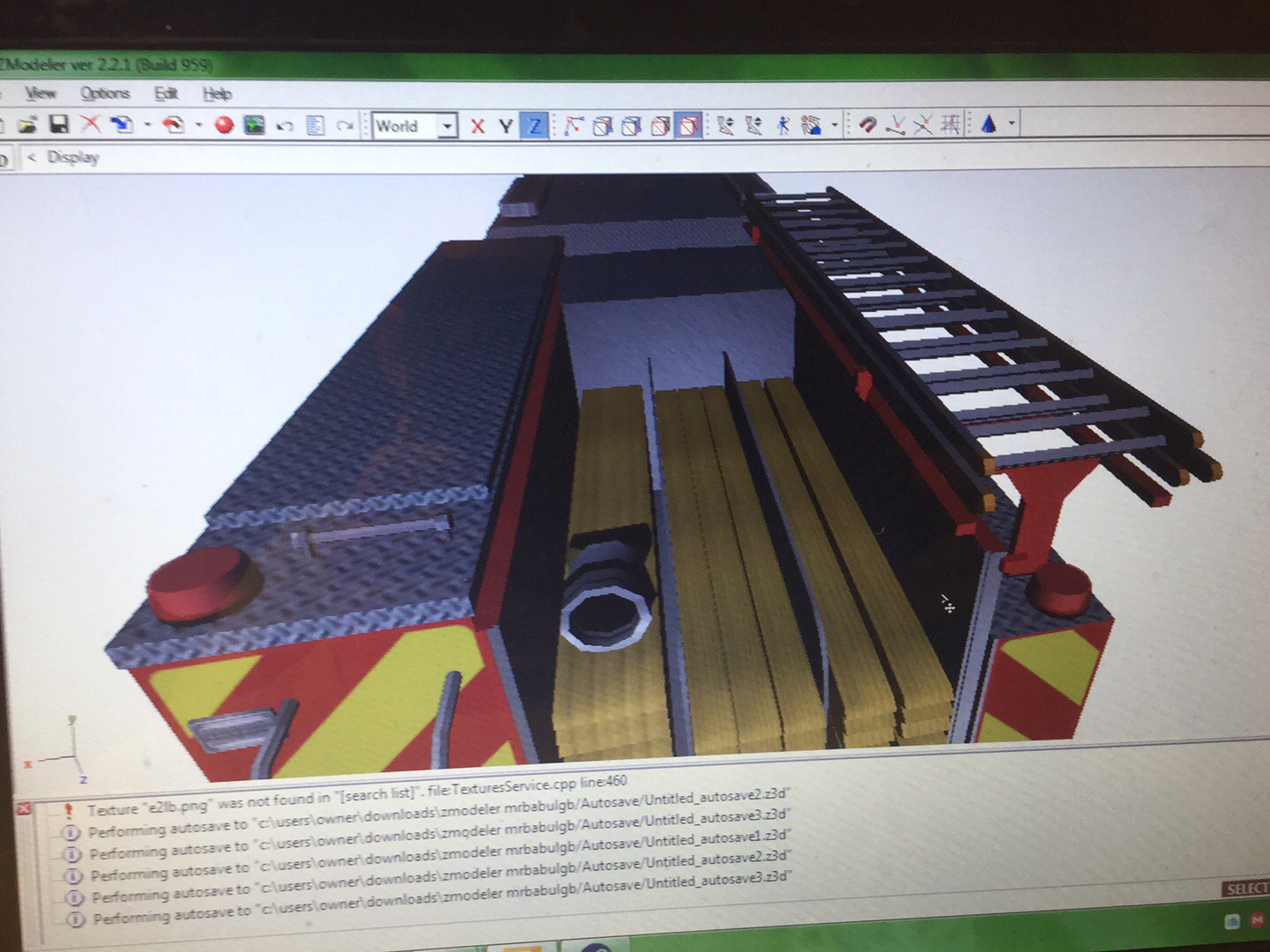Click the red X close-file icon
The height and width of the screenshot is (952, 1270).
tap(90, 124)
